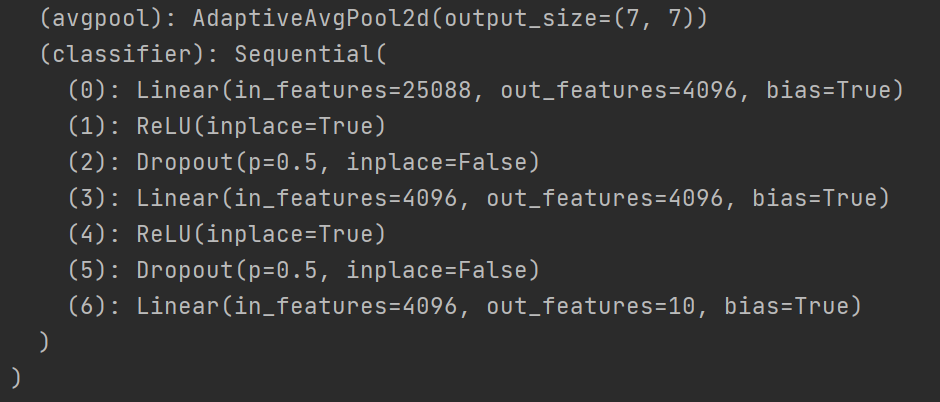Click ReLU on the (1) line

tap(164, 127)
